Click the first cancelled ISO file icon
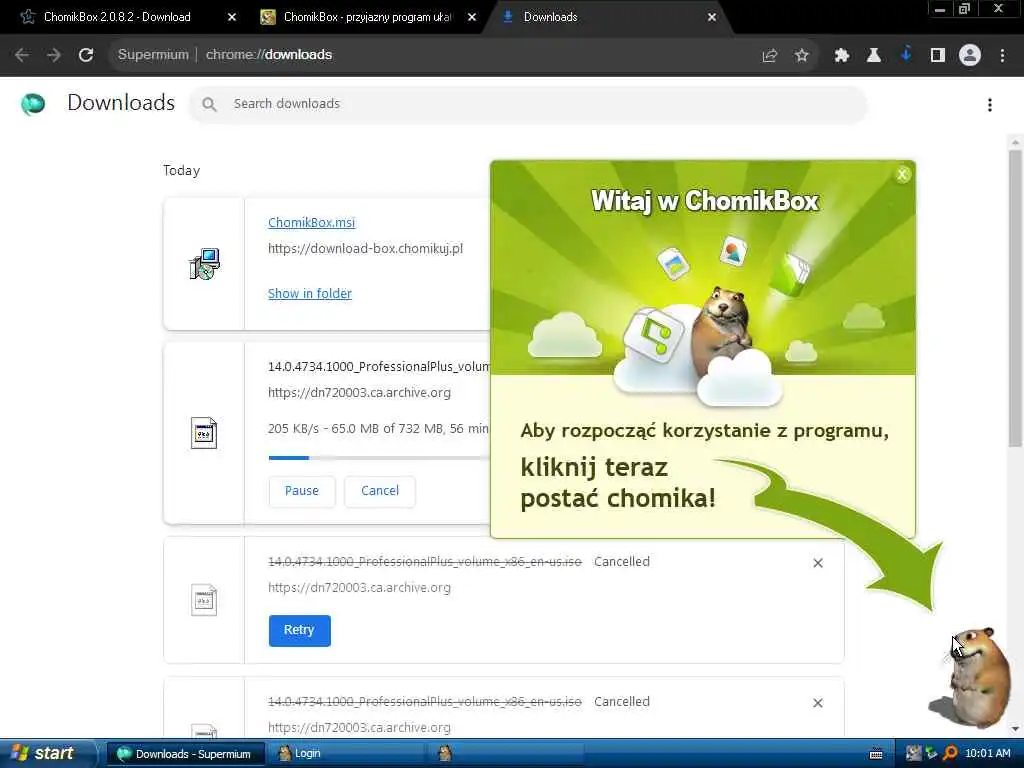This screenshot has height=768, width=1024. click(204, 600)
